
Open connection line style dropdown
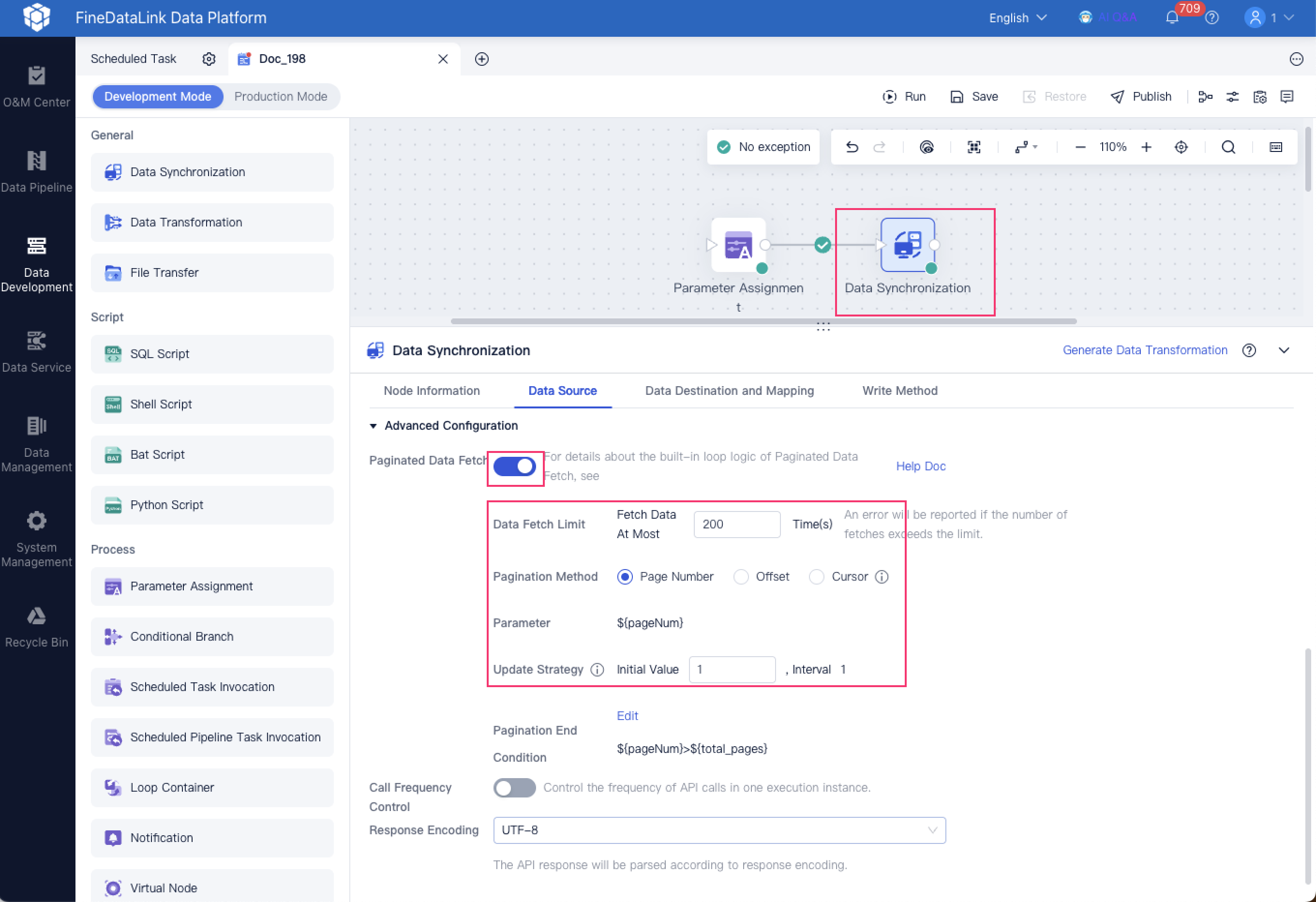pyautogui.click(x=1026, y=147)
